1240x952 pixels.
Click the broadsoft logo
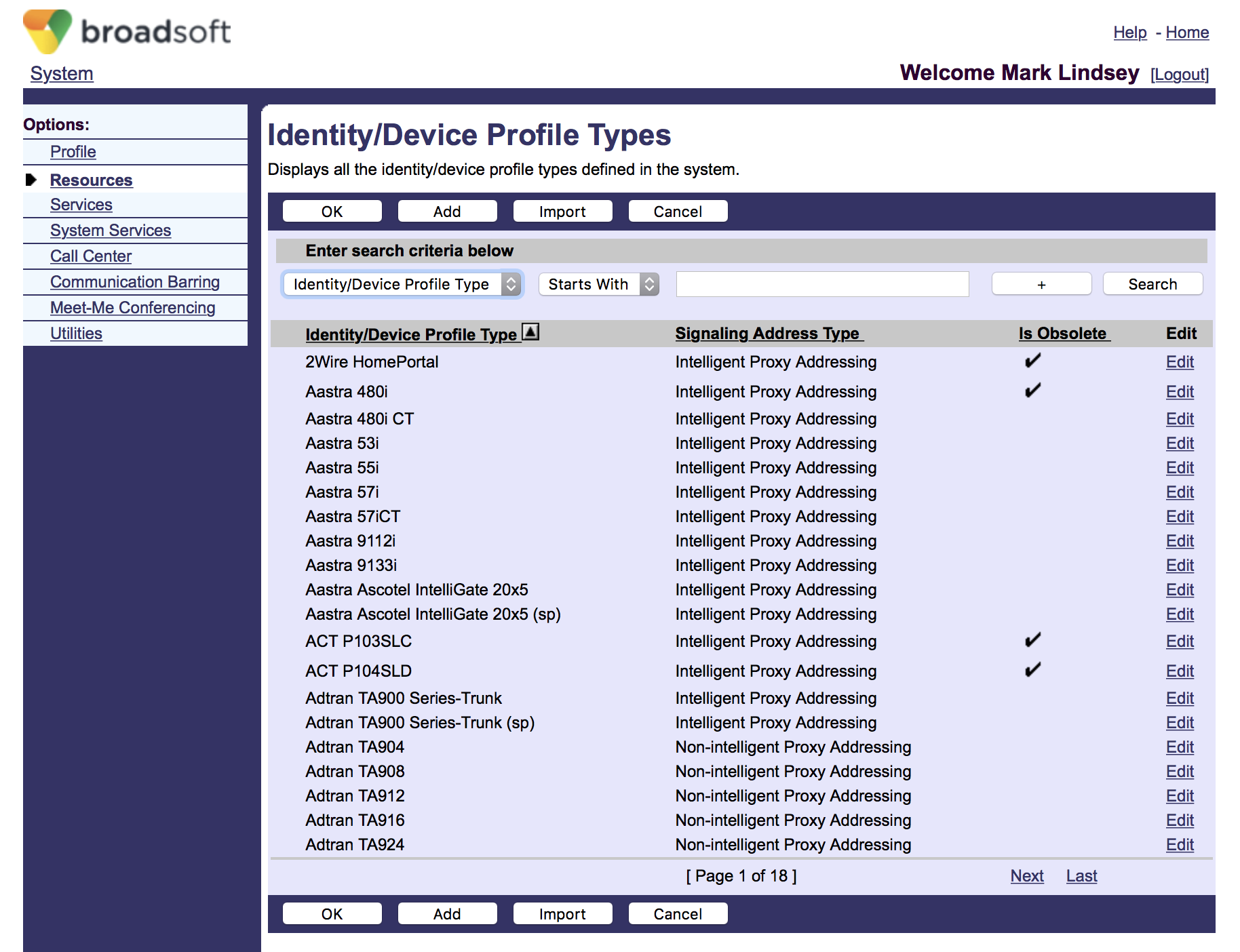(127, 31)
